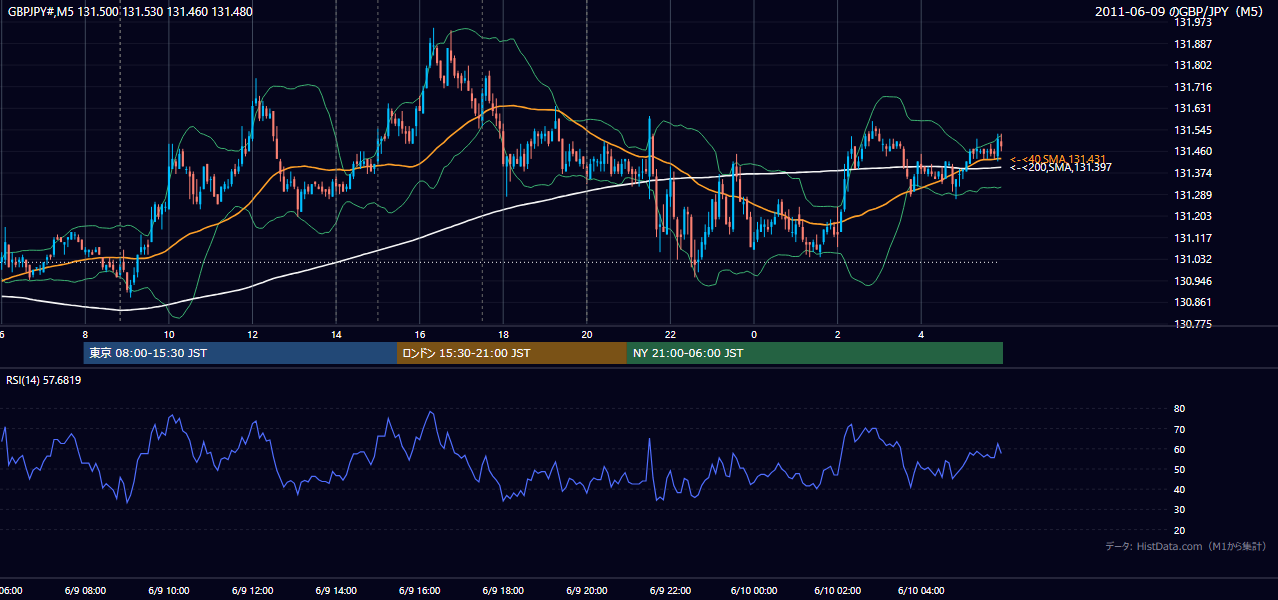This screenshot has height=600, width=1278.
Task: Click price axis value 130.861
Action: click(x=1193, y=302)
